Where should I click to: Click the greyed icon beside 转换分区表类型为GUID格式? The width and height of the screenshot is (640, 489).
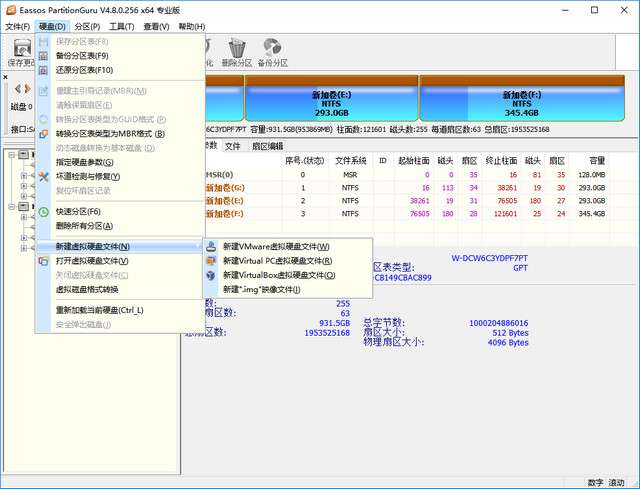tap(43, 120)
